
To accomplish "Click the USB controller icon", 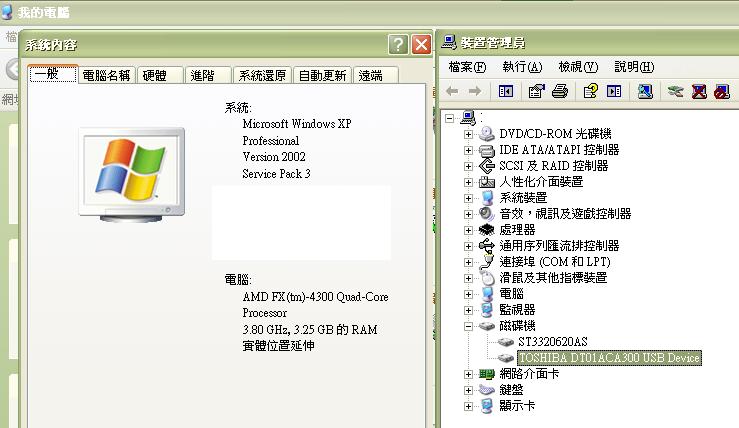I will [x=486, y=246].
